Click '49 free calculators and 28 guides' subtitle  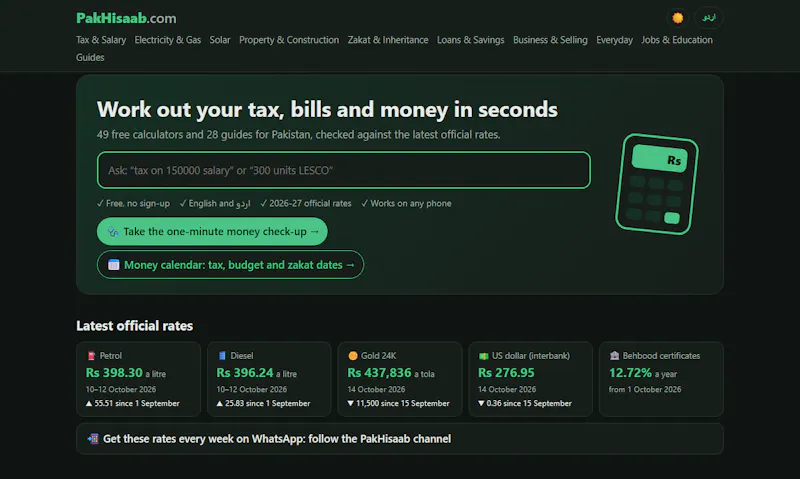point(298,135)
